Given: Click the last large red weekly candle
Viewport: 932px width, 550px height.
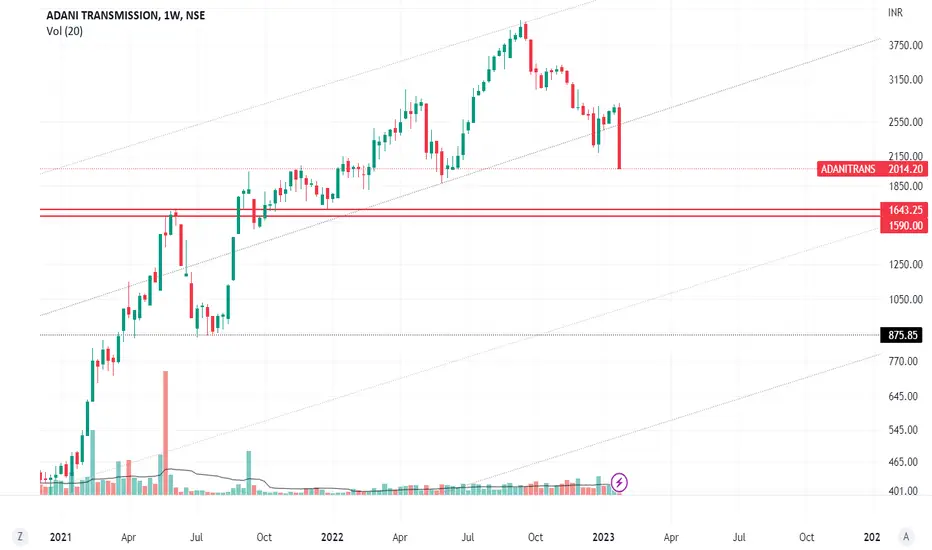Looking at the screenshot, I should 619,138.
